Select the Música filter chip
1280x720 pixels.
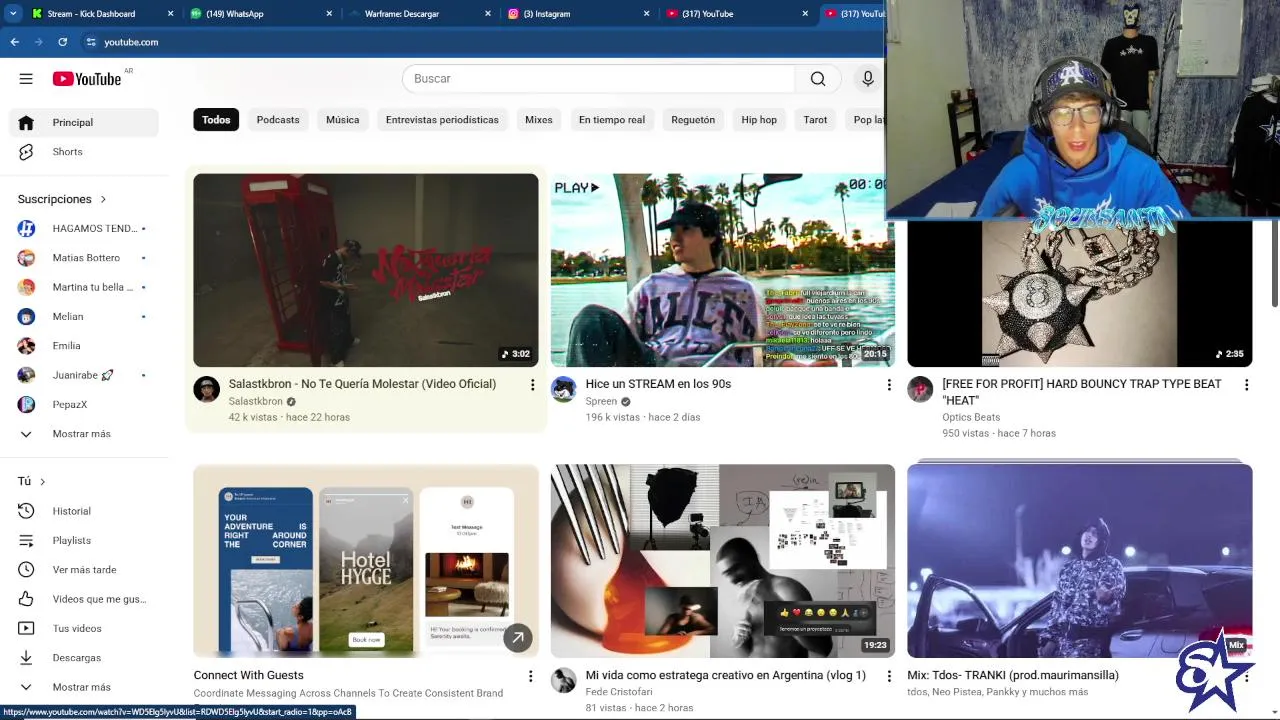(342, 120)
